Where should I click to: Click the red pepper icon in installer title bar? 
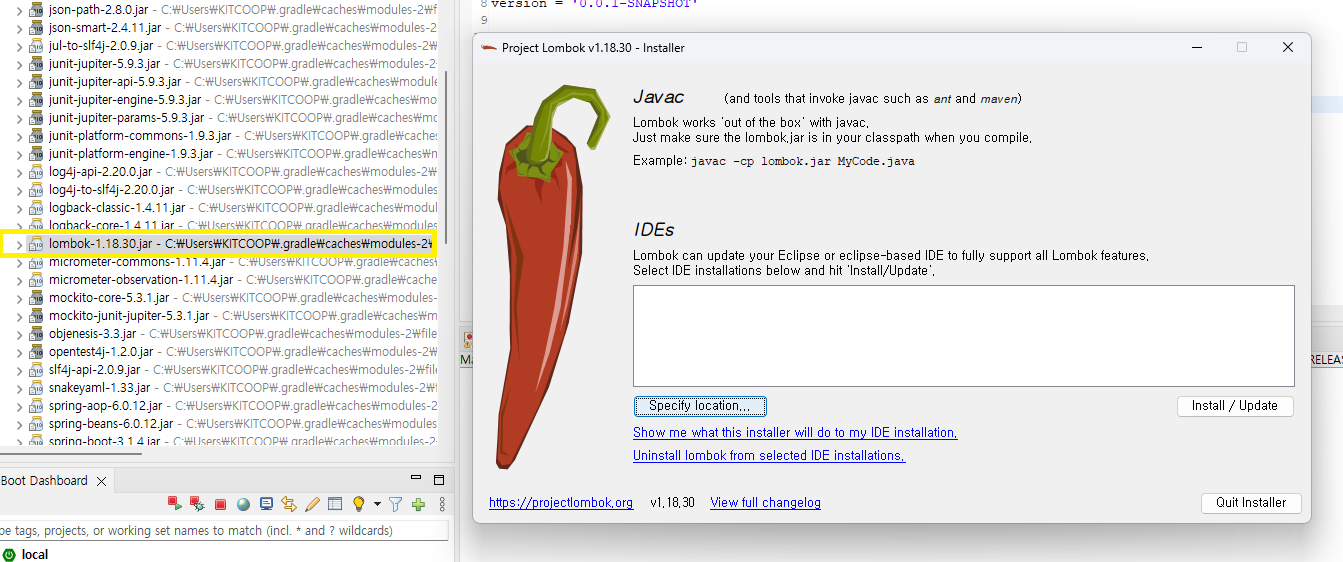(487, 47)
